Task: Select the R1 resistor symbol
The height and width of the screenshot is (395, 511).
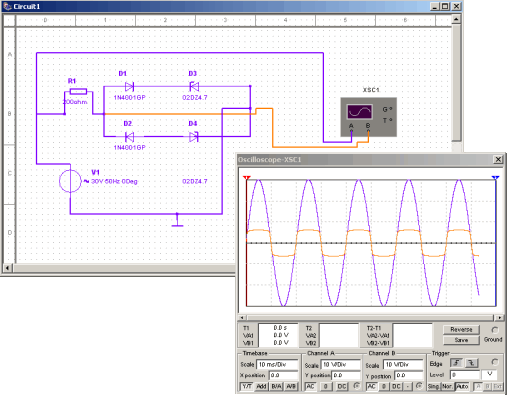Action: tap(78, 91)
